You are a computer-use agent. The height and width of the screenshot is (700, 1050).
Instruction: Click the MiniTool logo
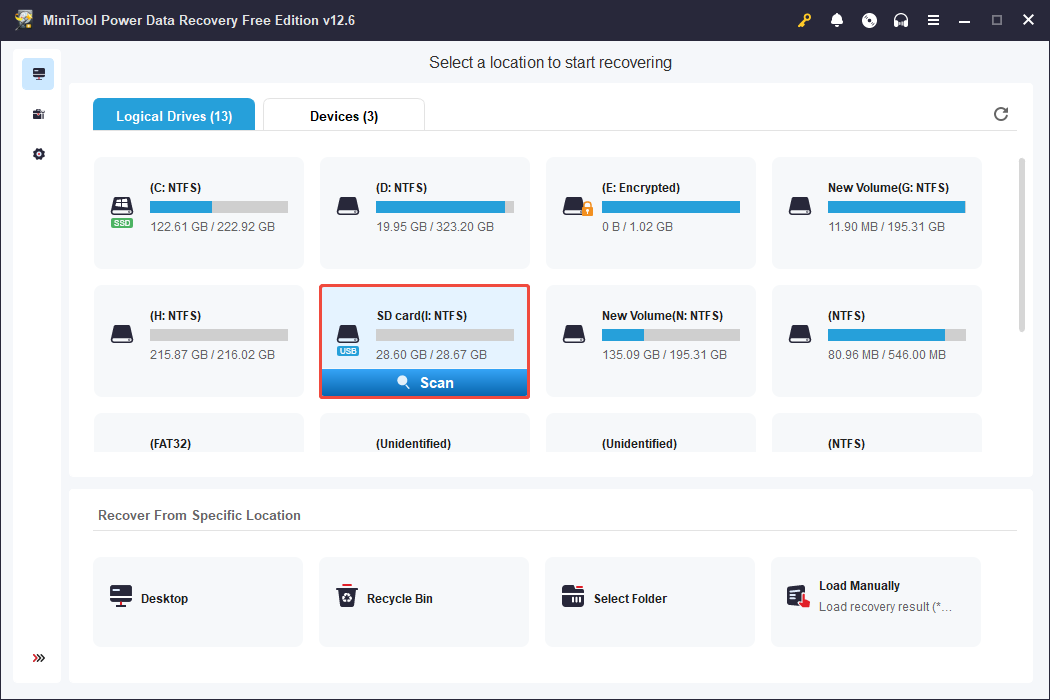tap(22, 19)
